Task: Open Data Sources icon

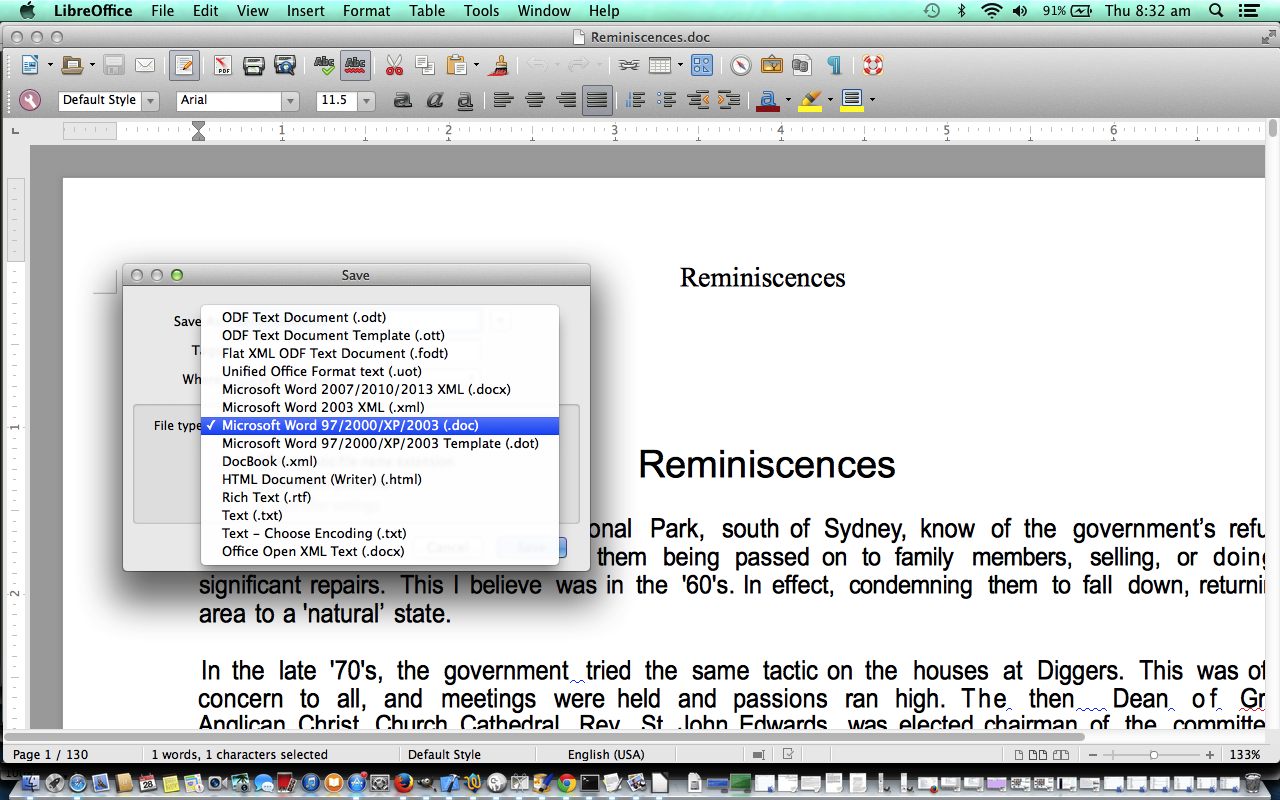Action: (x=802, y=66)
